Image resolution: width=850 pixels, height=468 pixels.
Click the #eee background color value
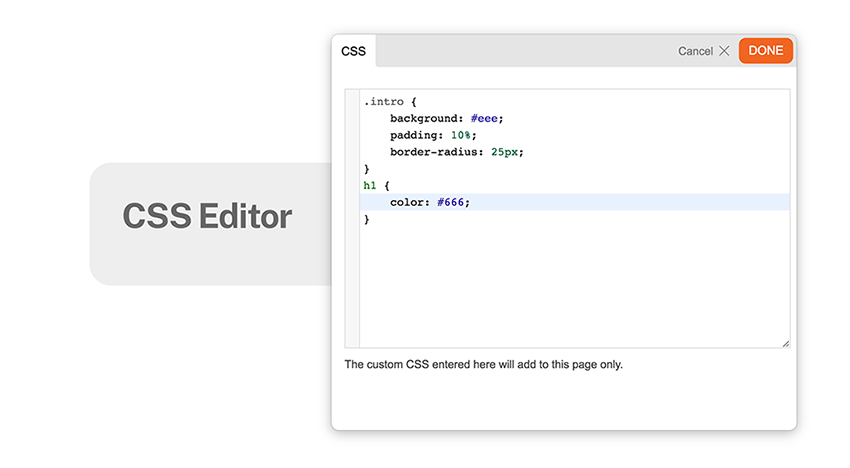484,118
